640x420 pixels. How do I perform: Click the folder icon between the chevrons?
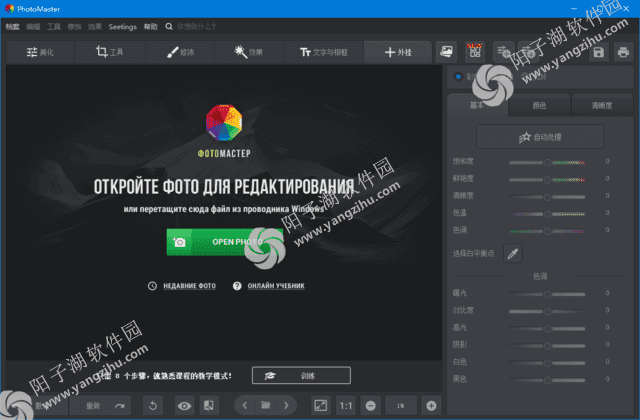[x=265, y=405]
